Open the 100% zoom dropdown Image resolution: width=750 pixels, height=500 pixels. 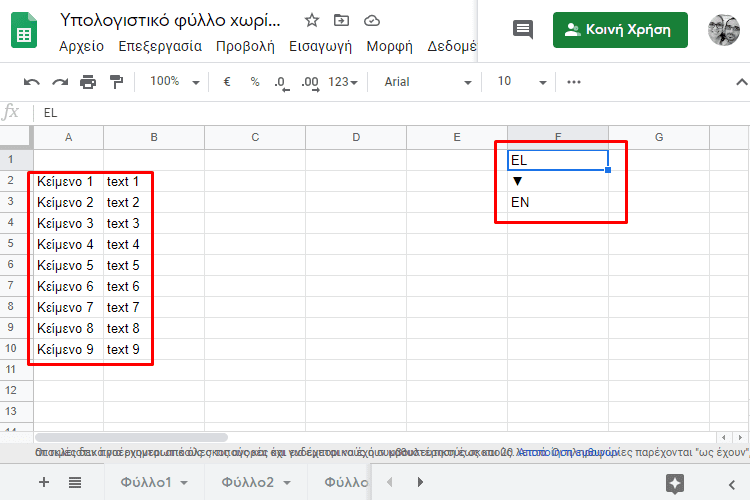[x=174, y=82]
